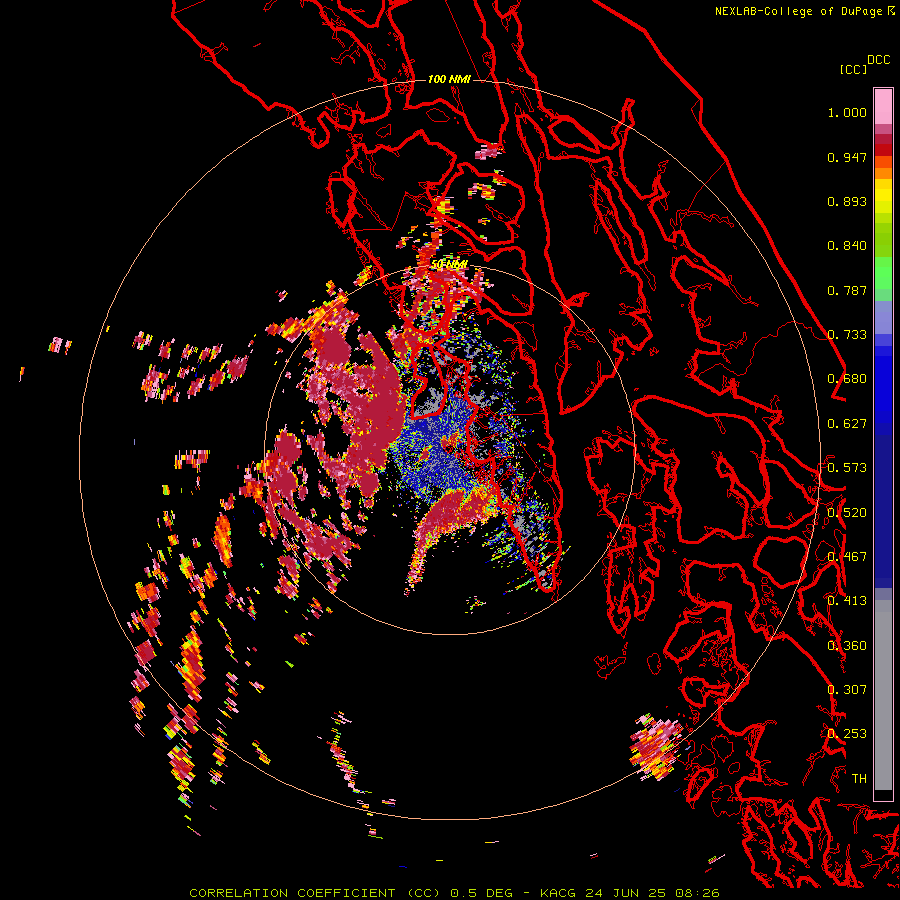The image size is (900, 900).
Task: Pick the light pink swatch at color bar top
Action: tap(883, 107)
